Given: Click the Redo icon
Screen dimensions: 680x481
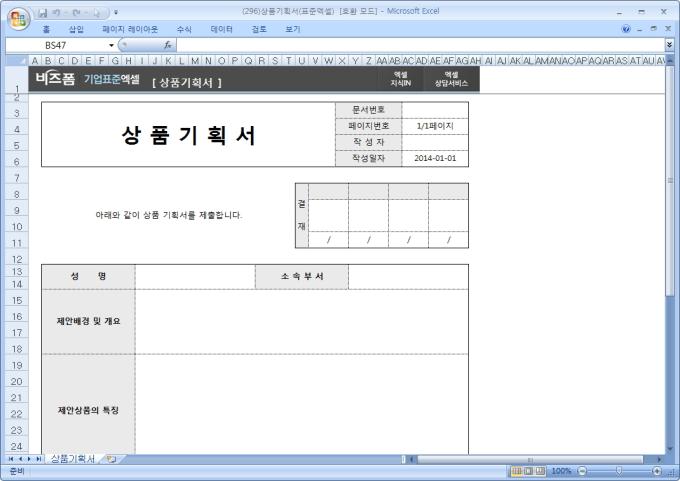Looking at the screenshot, I should (76, 13).
